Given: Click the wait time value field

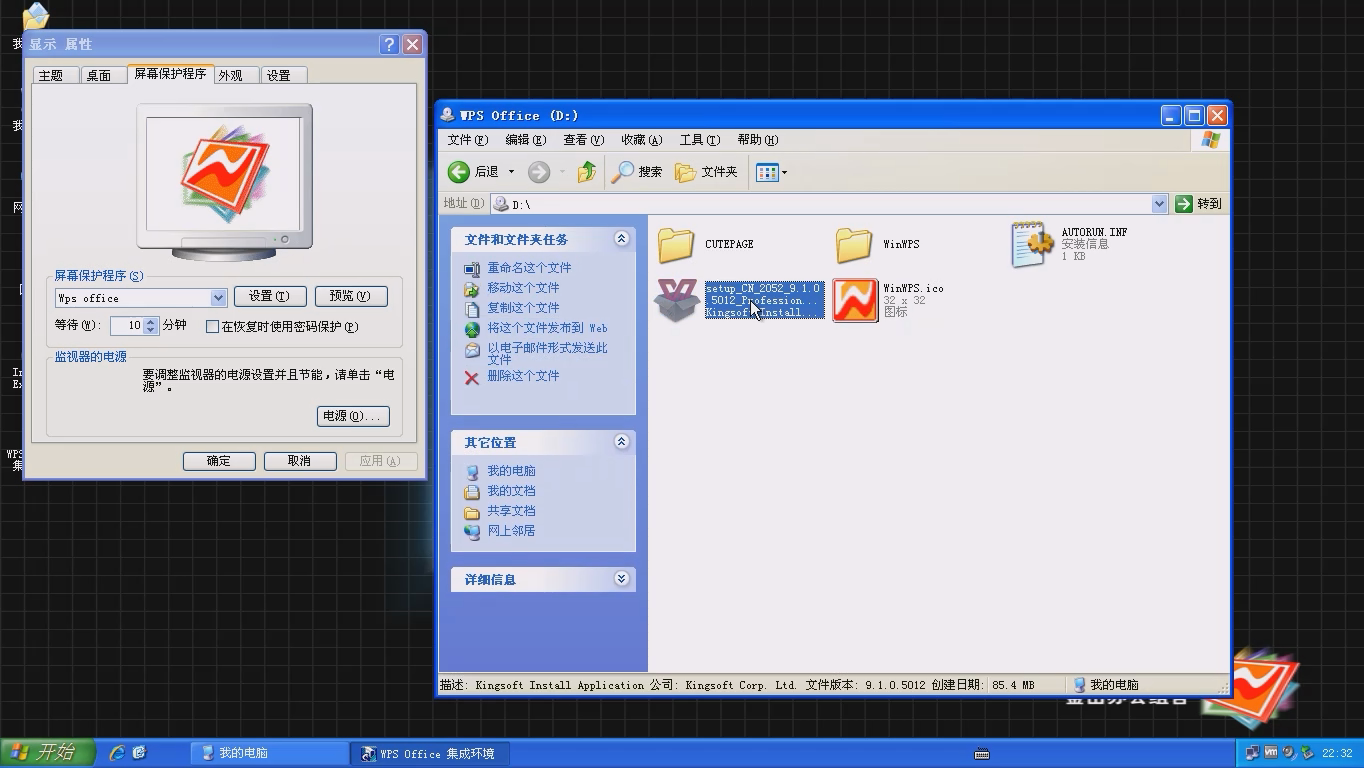Looking at the screenshot, I should click(x=128, y=326).
